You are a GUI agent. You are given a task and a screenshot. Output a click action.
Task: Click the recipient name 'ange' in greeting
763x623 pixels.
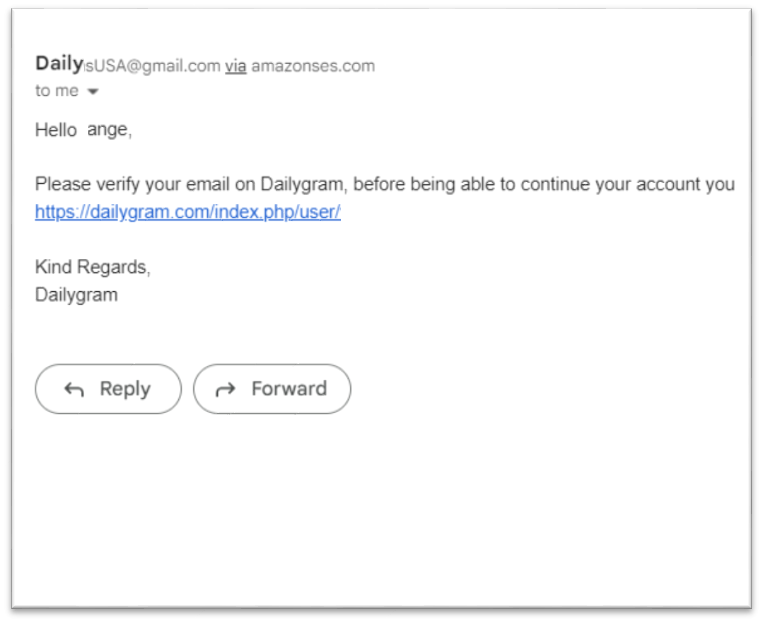109,130
